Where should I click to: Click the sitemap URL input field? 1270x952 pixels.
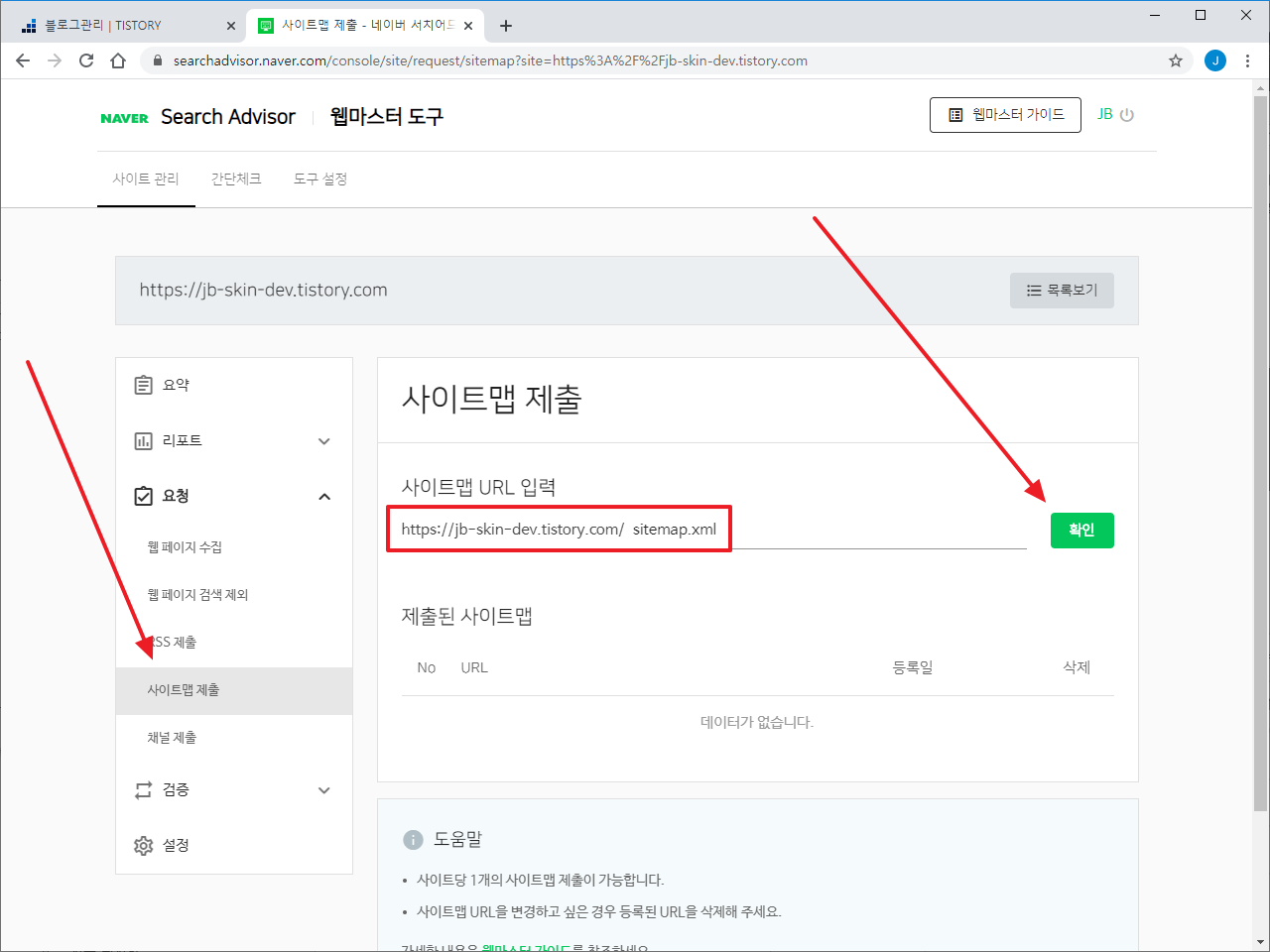(713, 530)
